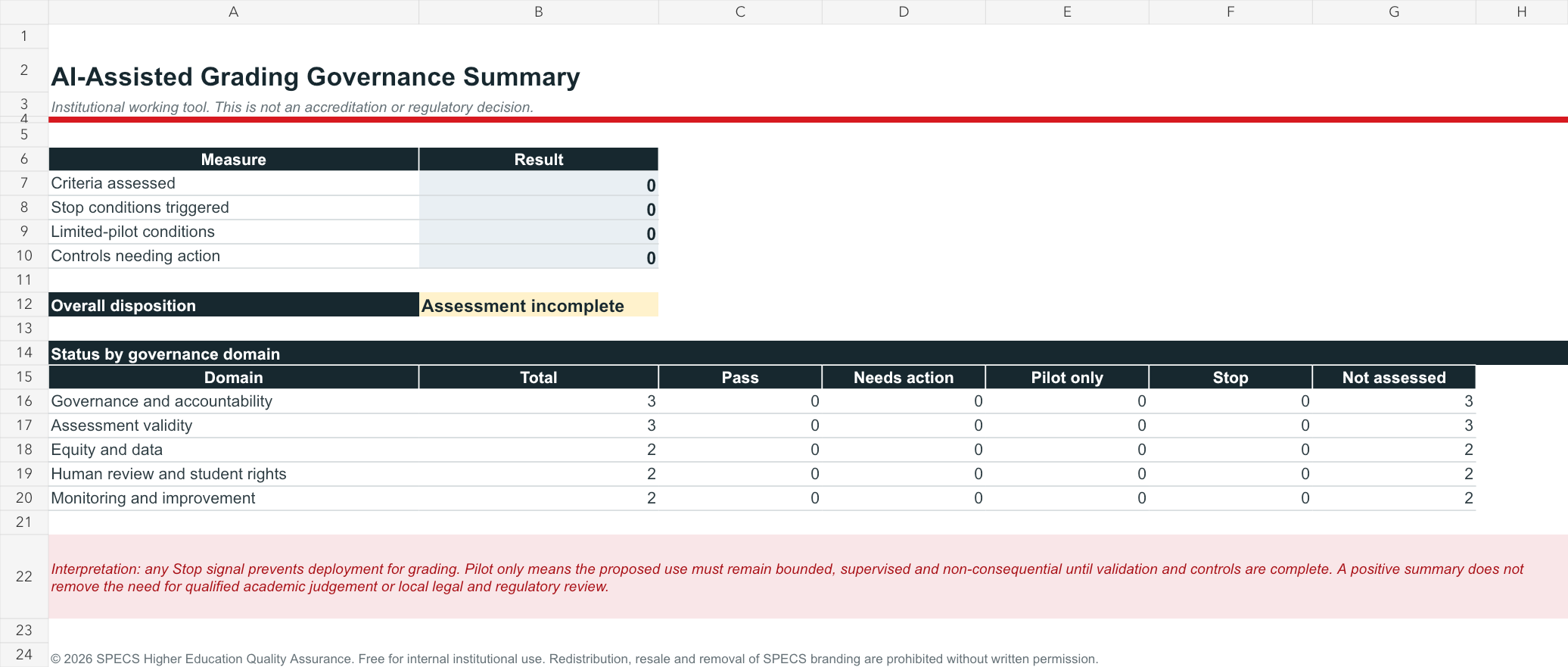Image resolution: width=1568 pixels, height=667 pixels.
Task: Click the 'Total' column heading cell
Action: click(x=539, y=377)
